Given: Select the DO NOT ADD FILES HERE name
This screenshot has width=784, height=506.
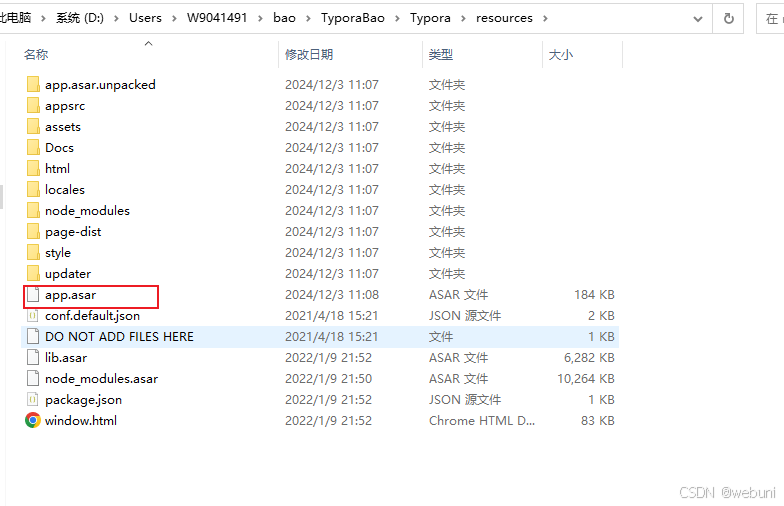Looking at the screenshot, I should [x=119, y=336].
